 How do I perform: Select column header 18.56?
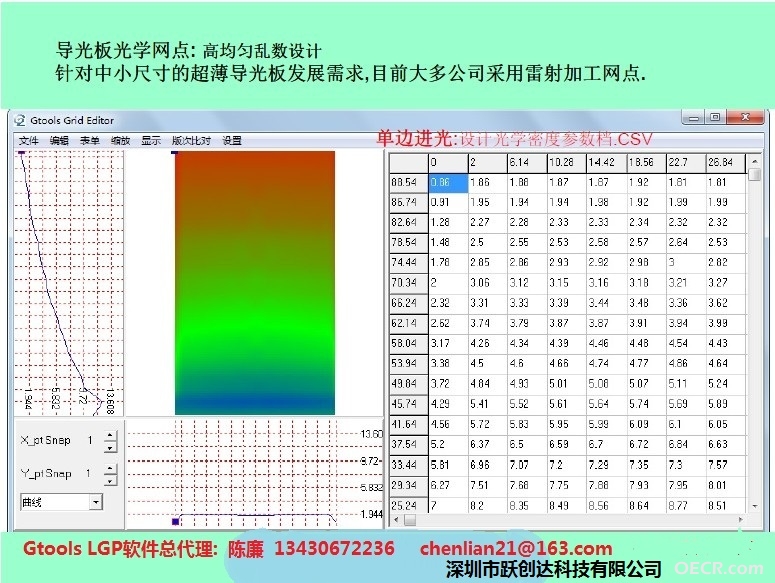coord(646,162)
